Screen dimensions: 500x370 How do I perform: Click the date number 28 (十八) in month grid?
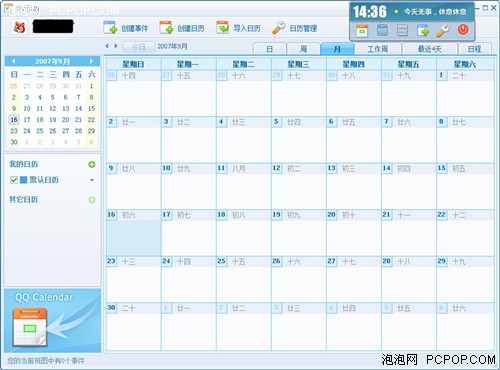386,261
